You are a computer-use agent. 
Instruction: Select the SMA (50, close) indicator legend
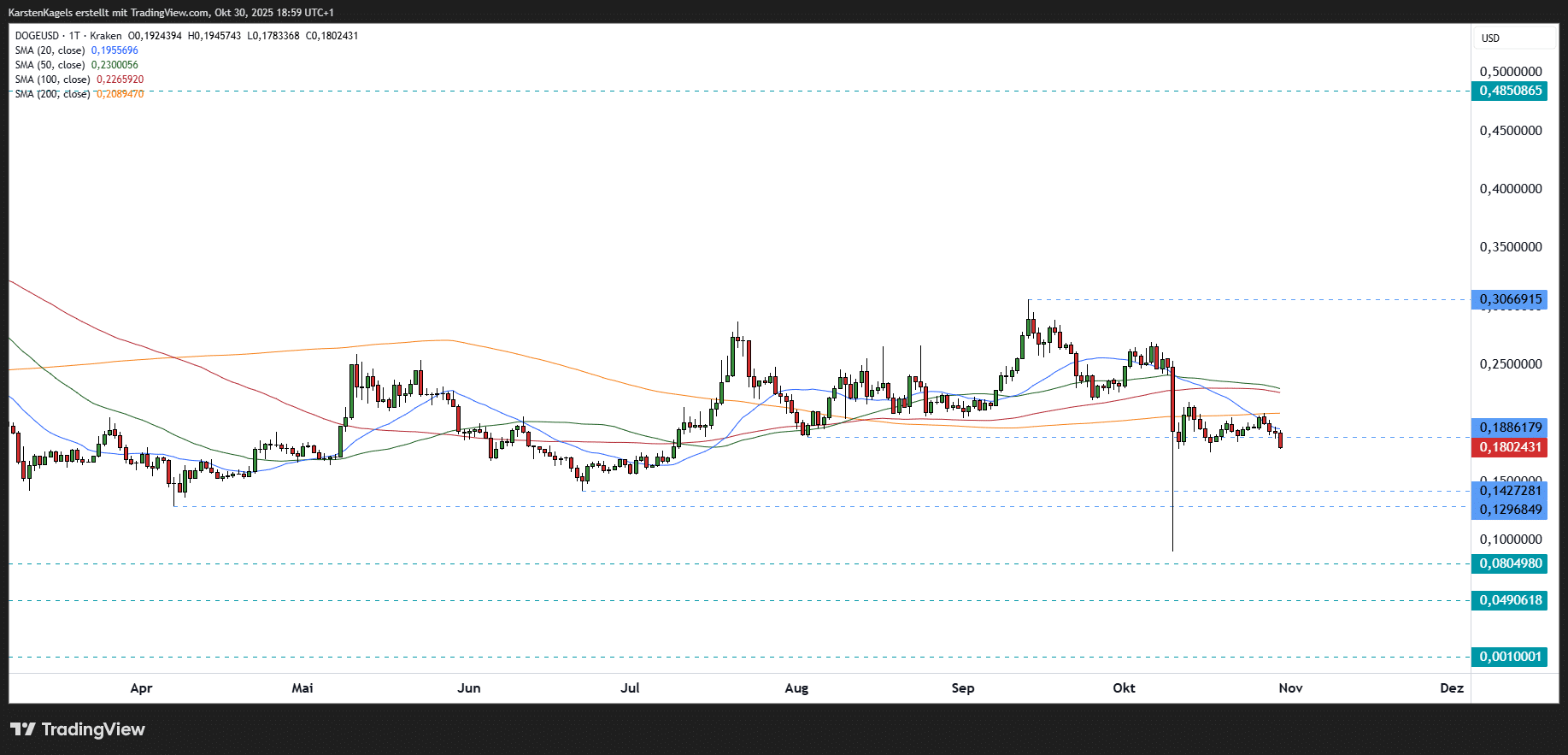[50, 65]
